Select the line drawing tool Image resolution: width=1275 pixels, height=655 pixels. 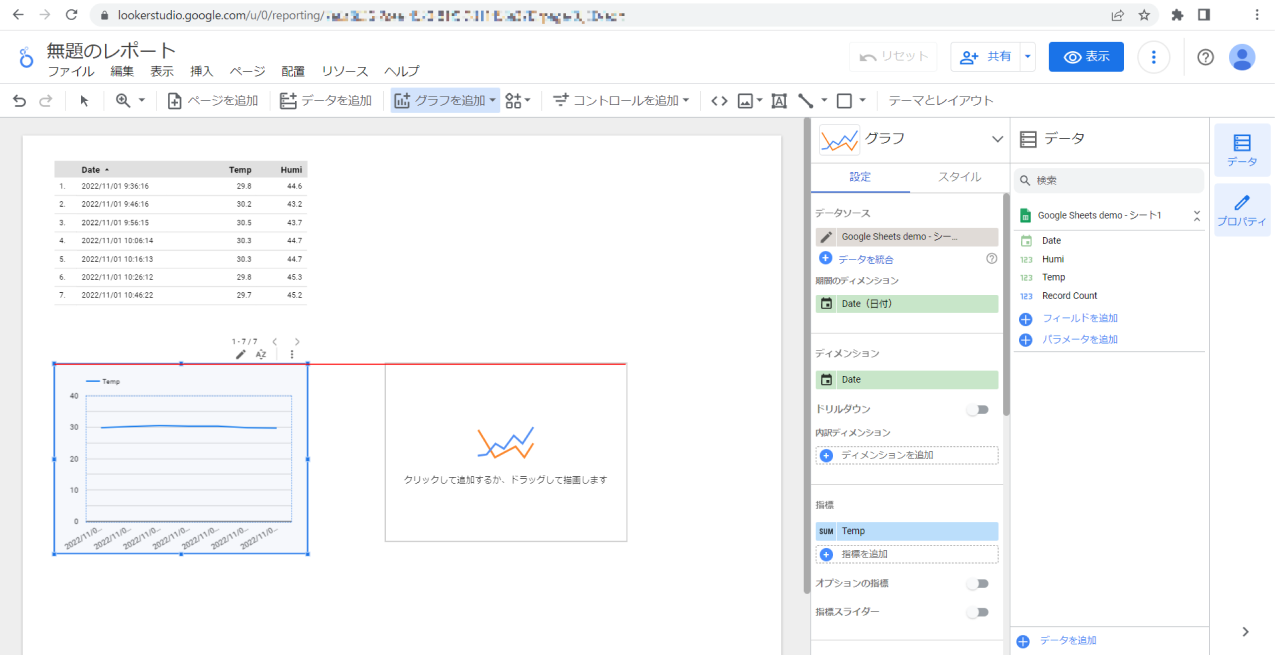coord(804,100)
